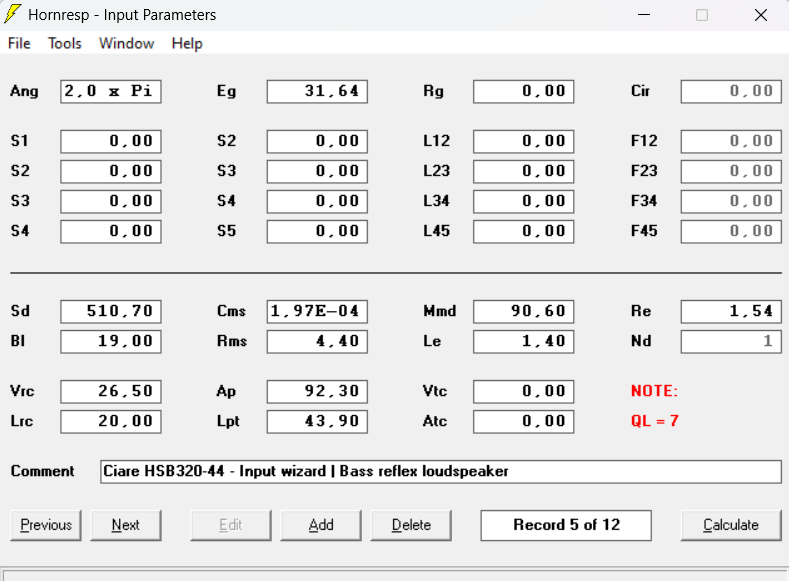The width and height of the screenshot is (789, 581).
Task: Select the Ang field showing 2,0 x Pi
Action: pyautogui.click(x=111, y=92)
